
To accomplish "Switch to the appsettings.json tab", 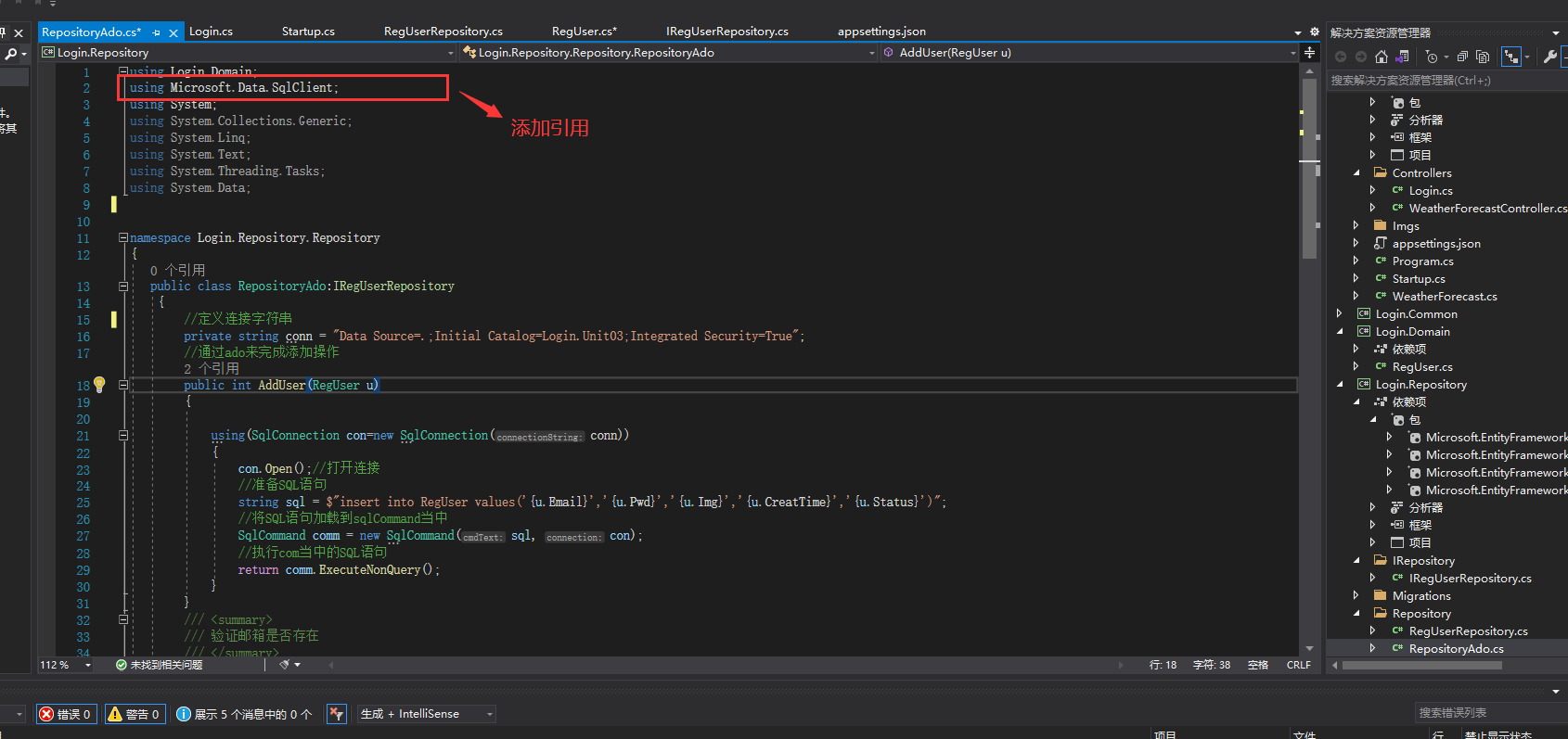I will pos(881,32).
